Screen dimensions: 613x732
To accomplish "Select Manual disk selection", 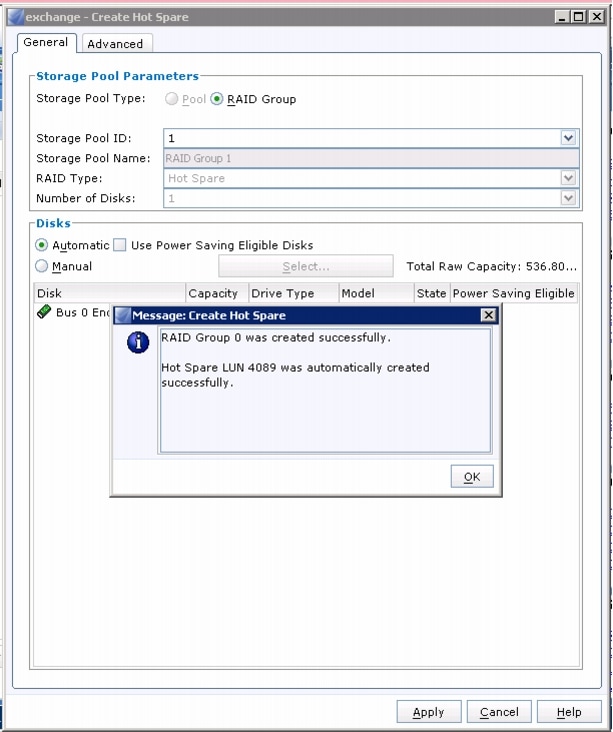I will click(42, 266).
